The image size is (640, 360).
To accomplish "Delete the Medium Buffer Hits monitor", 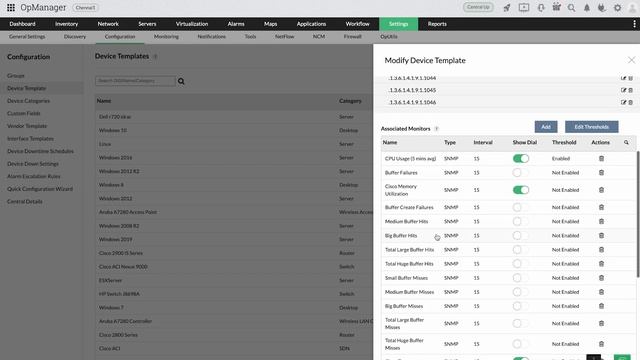I will pos(601,221).
